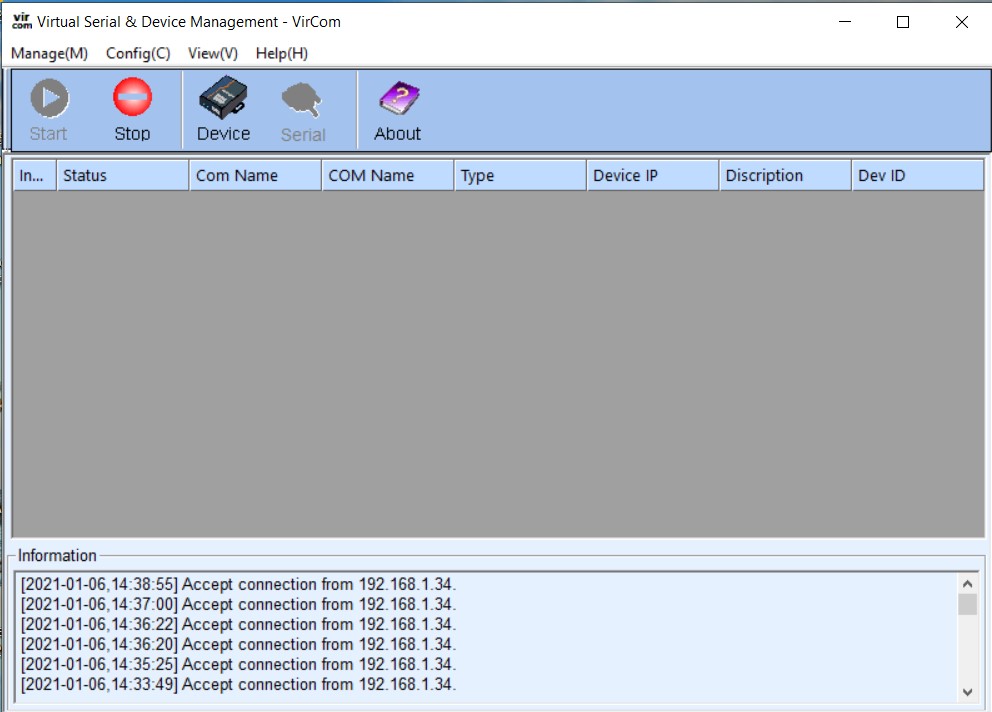Select the Type column header

[x=519, y=176]
